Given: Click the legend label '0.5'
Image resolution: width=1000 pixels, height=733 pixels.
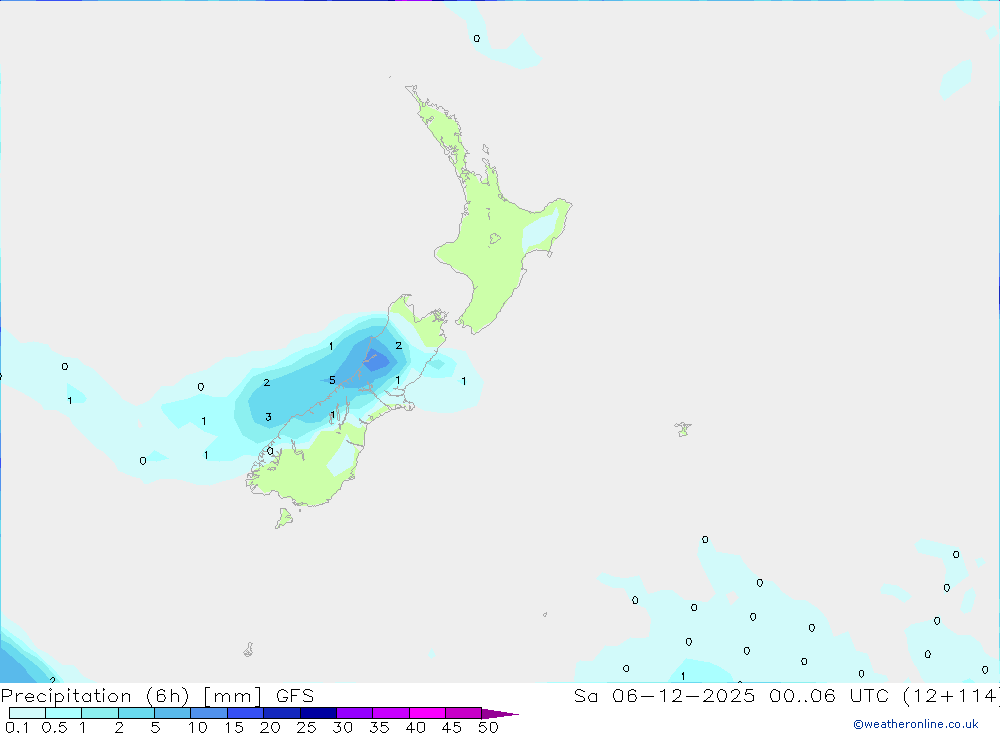Looking at the screenshot, I should pyautogui.click(x=54, y=727).
